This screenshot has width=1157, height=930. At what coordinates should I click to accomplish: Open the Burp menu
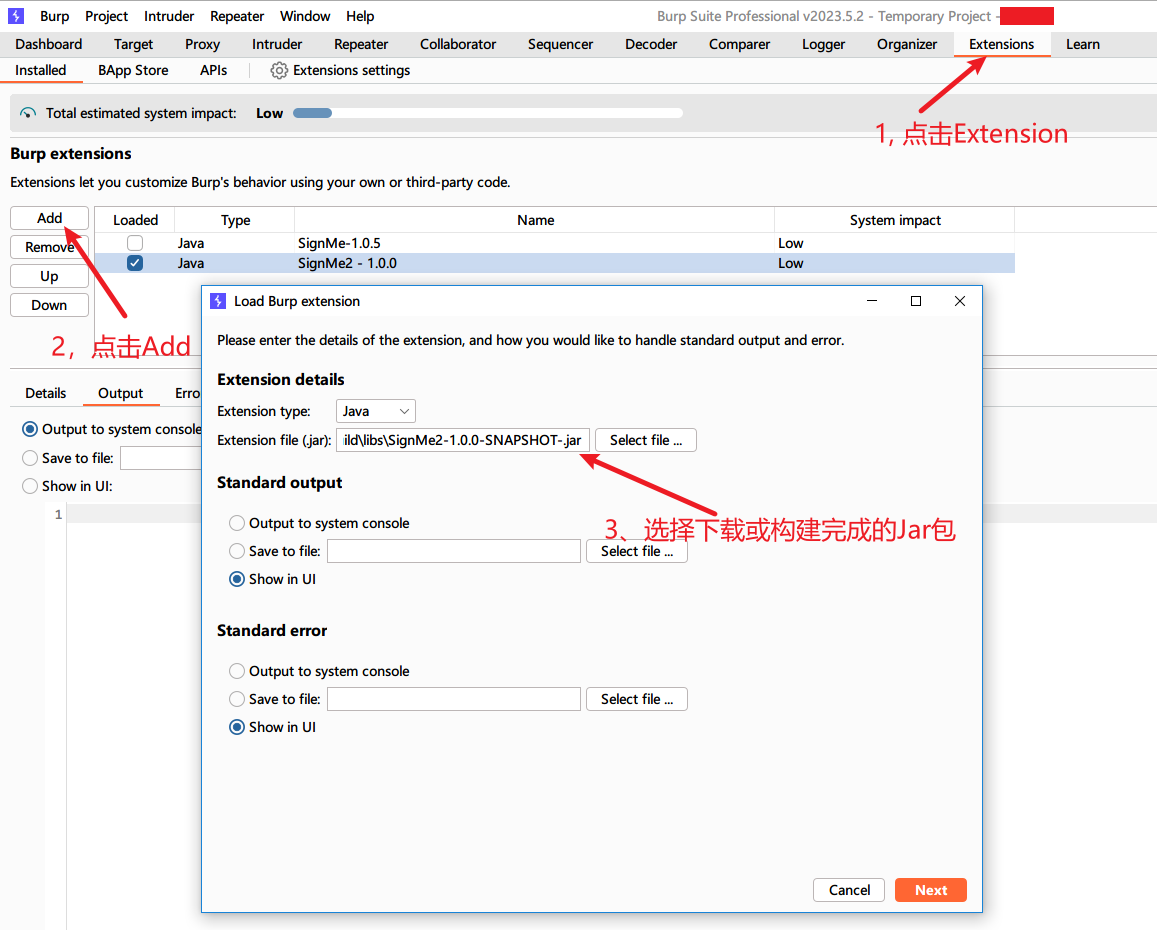tap(55, 16)
